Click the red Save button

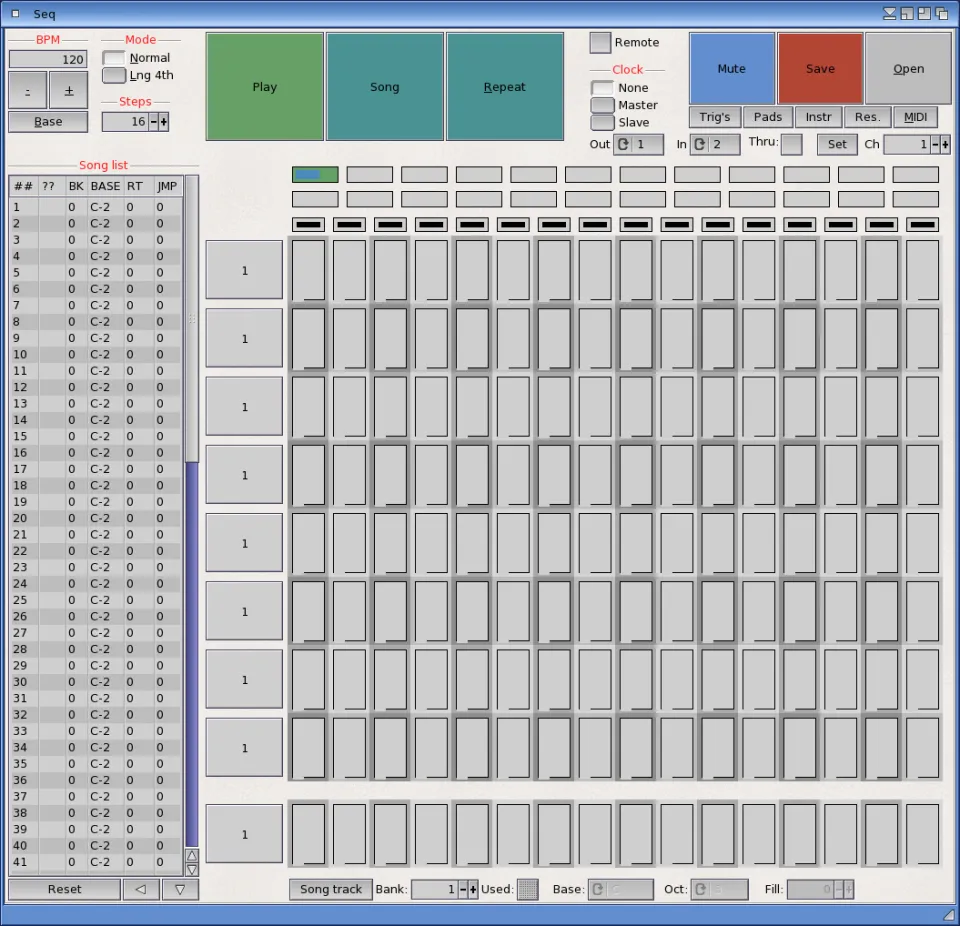coord(820,69)
